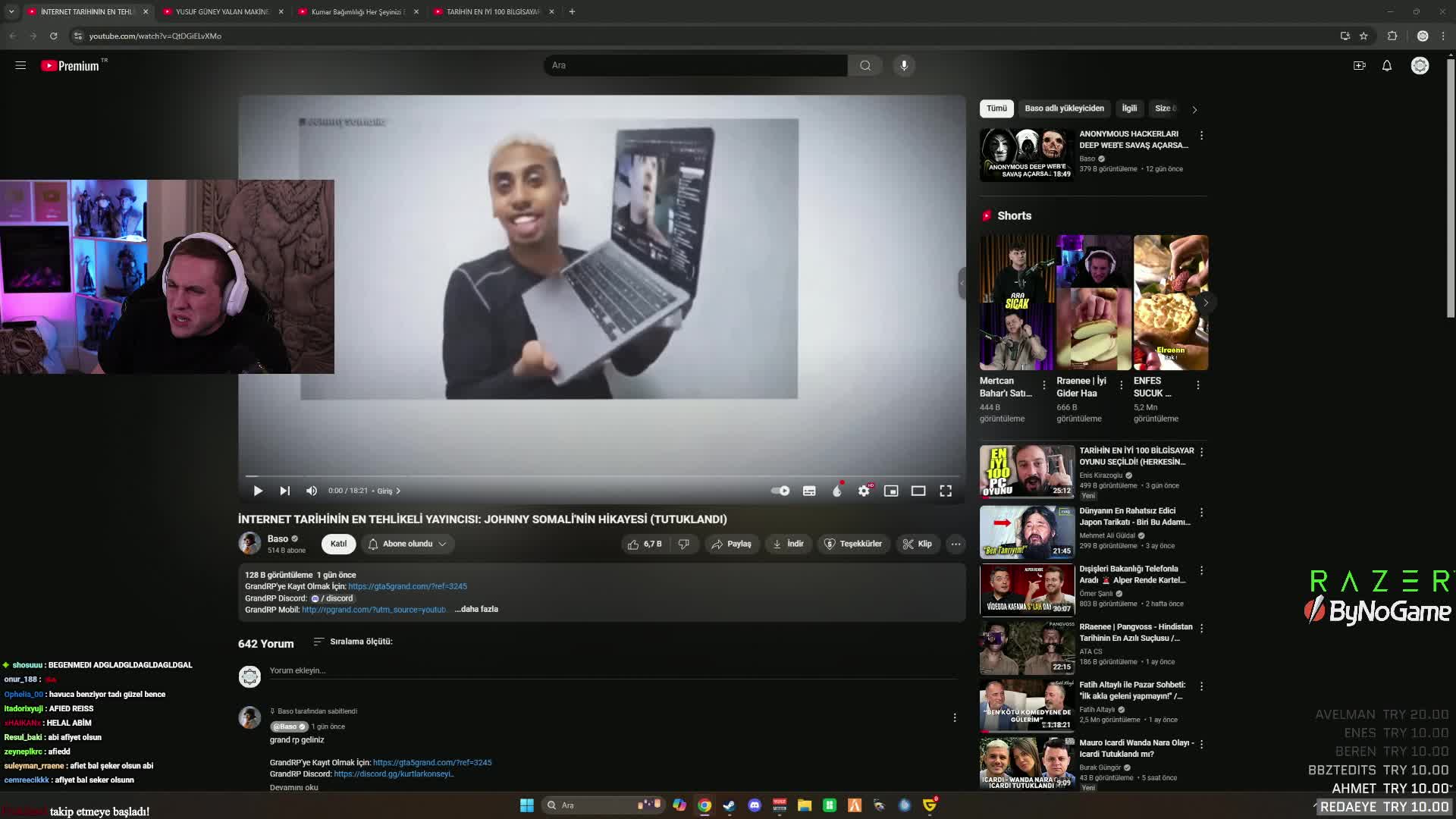Screen dimensions: 1456x819
Task: Open YouTube notifications bell
Action: 1386,66
